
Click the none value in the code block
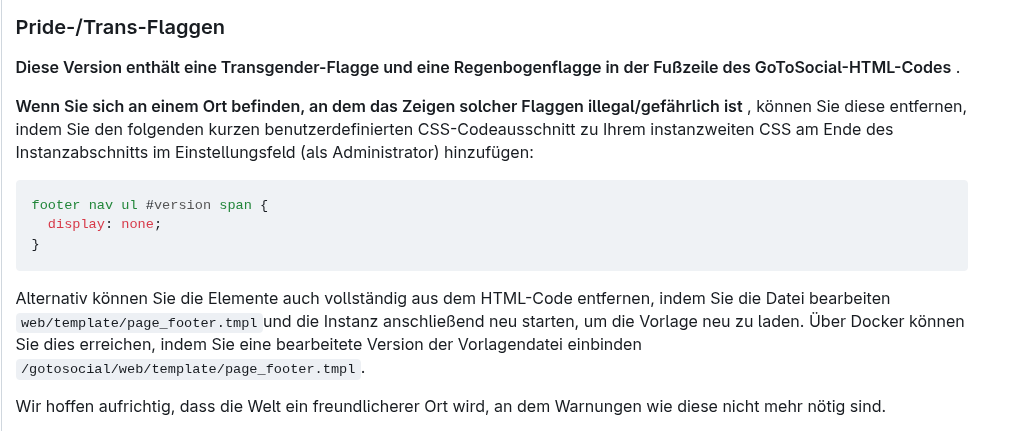(x=137, y=224)
